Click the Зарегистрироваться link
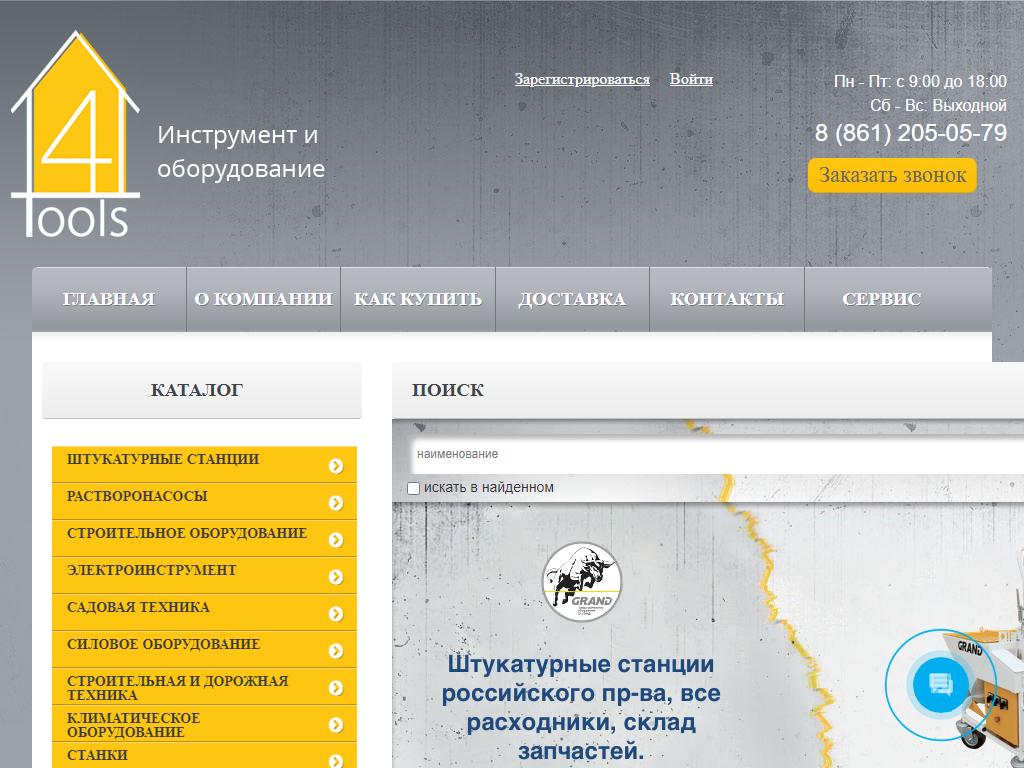The height and width of the screenshot is (768, 1024). tap(582, 79)
